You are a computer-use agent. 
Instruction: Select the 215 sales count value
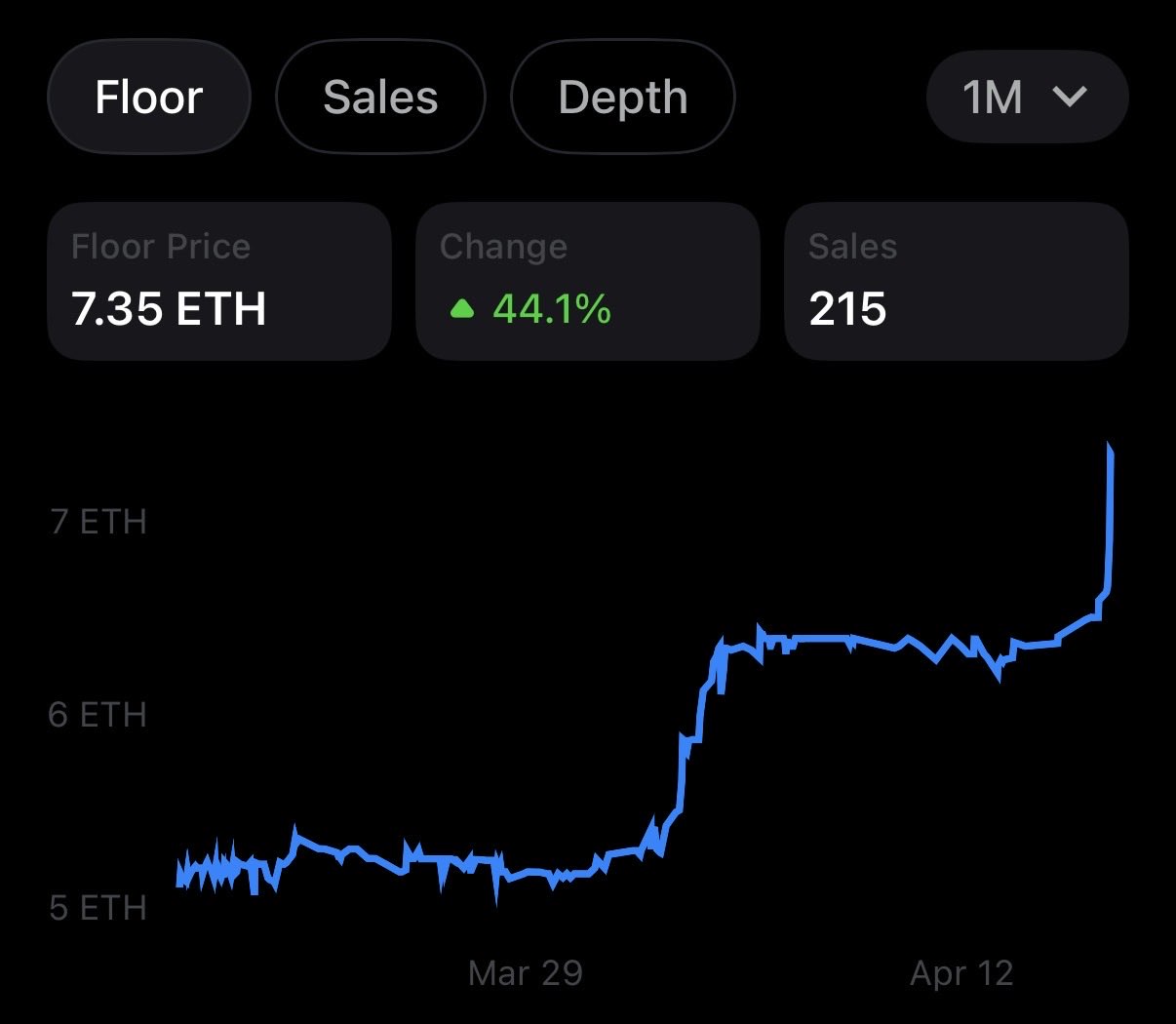847,309
